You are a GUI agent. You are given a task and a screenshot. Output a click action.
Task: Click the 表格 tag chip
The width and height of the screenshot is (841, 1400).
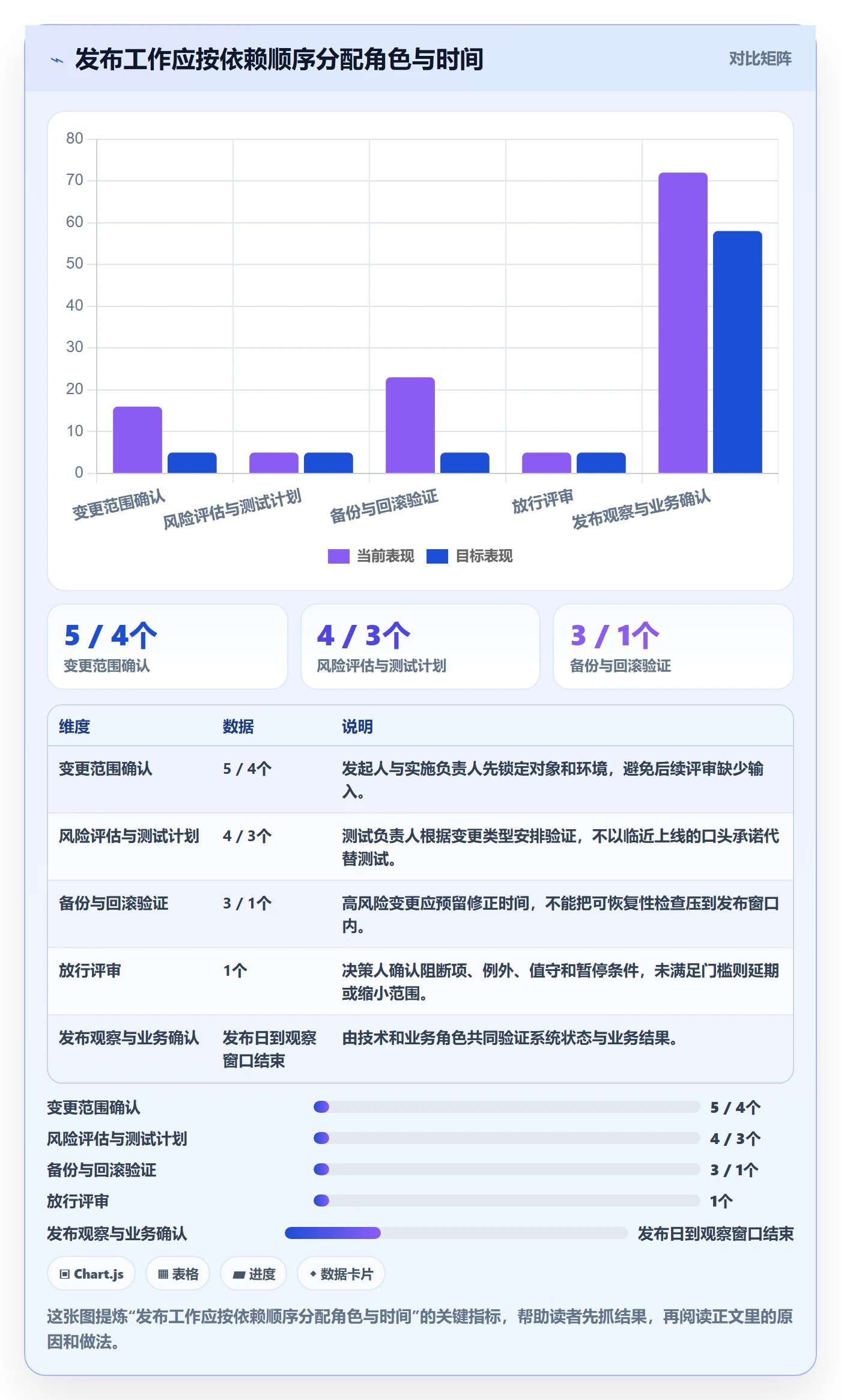(x=178, y=1274)
